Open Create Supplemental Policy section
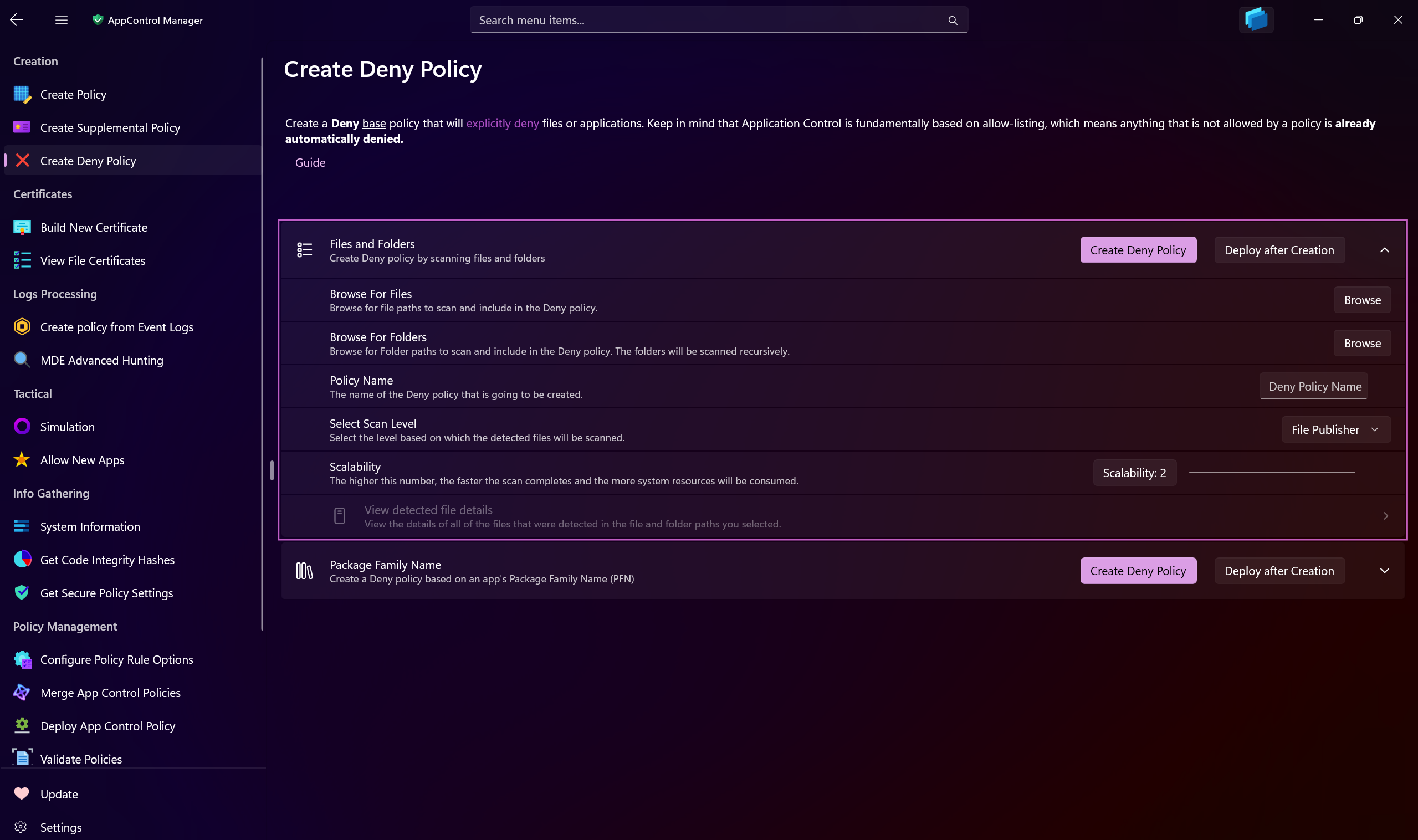Viewport: 1418px width, 840px height. point(110,127)
